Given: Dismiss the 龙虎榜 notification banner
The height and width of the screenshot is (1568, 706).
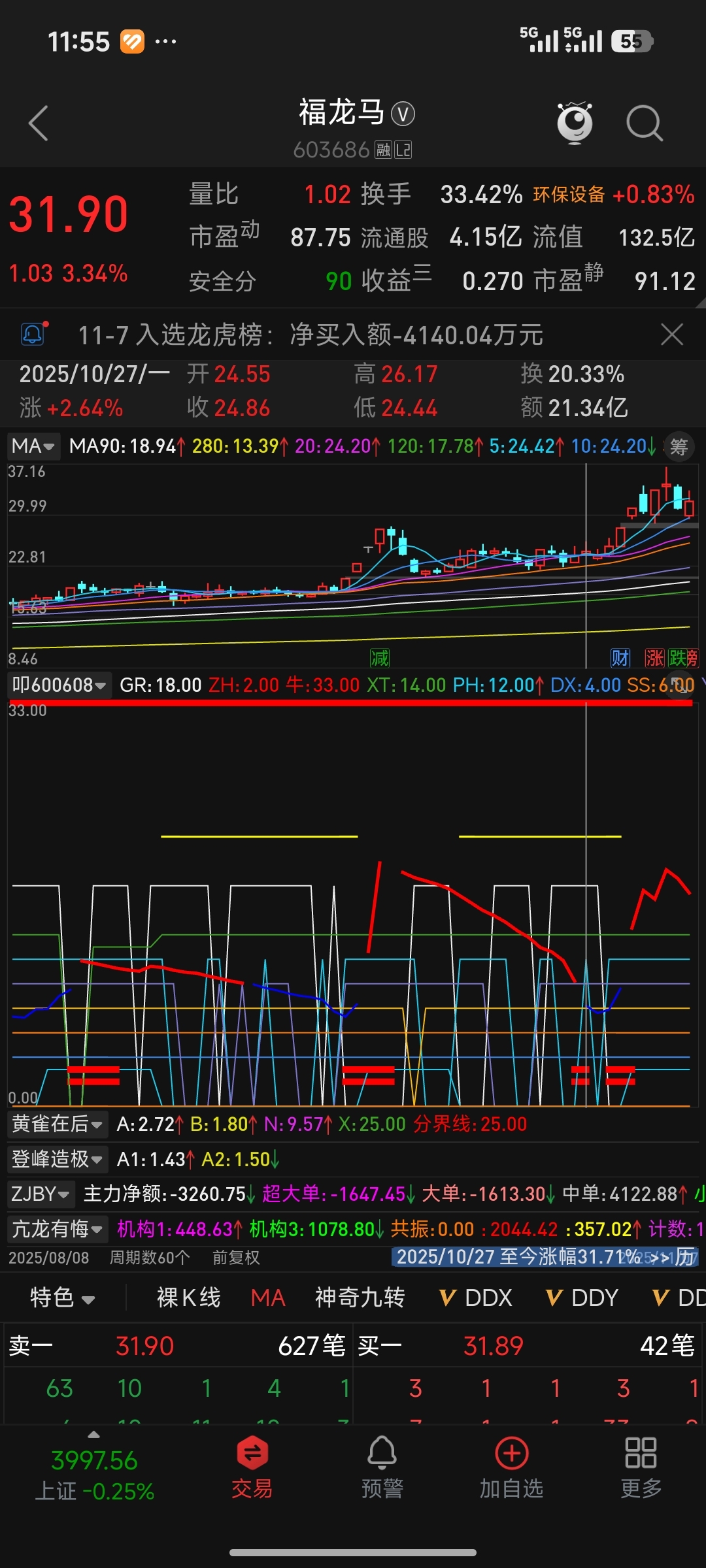Looking at the screenshot, I should [x=671, y=335].
